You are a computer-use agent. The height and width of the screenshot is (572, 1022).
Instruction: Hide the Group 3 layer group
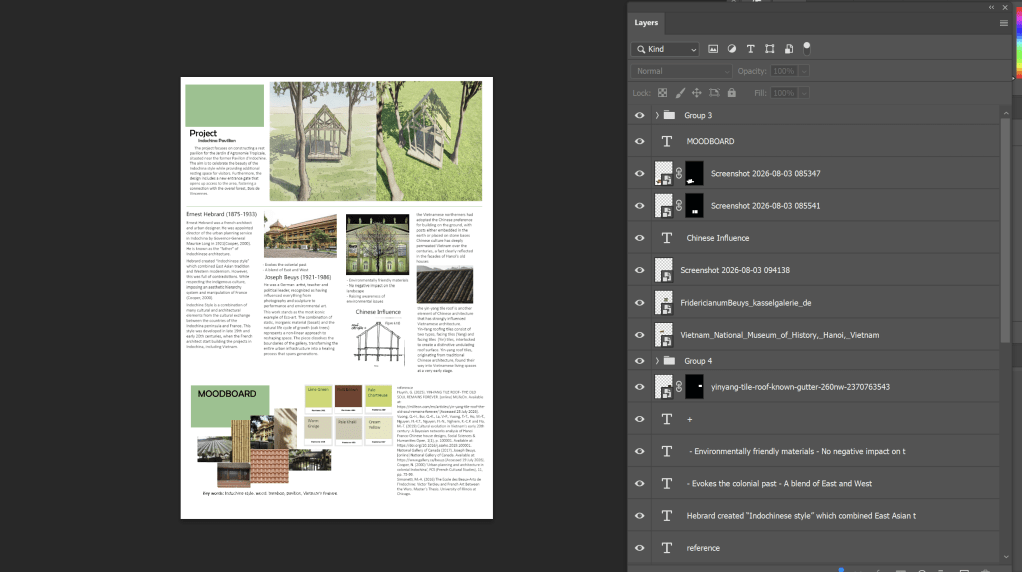click(639, 115)
